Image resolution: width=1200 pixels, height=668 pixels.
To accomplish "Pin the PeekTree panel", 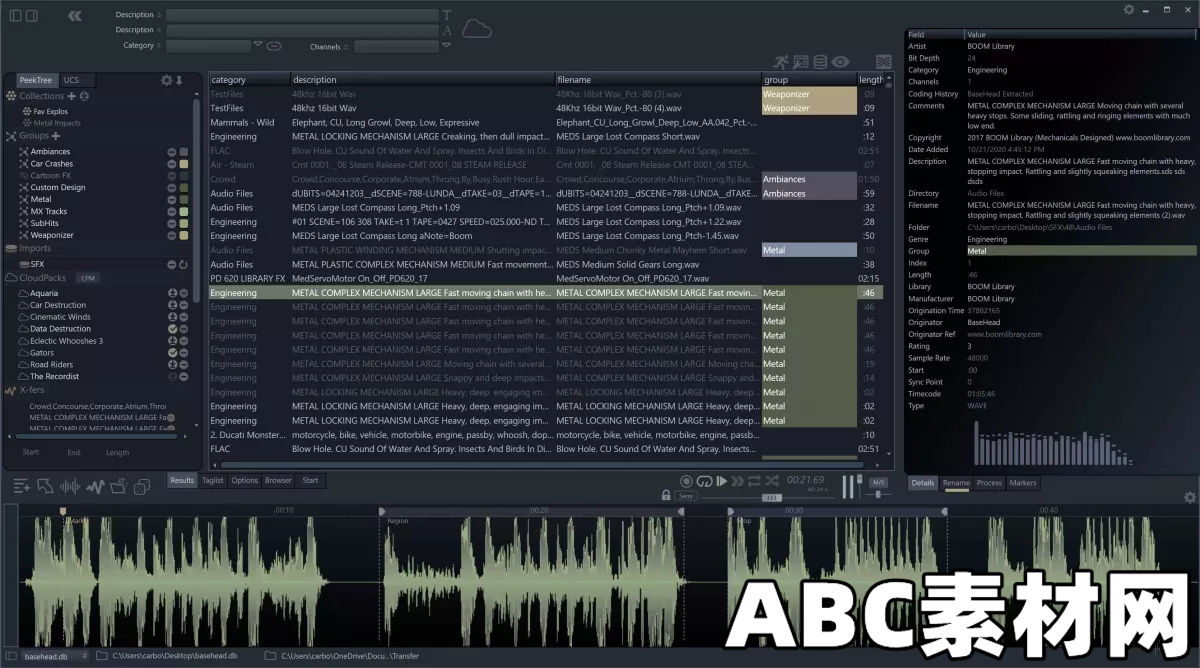I will [179, 80].
